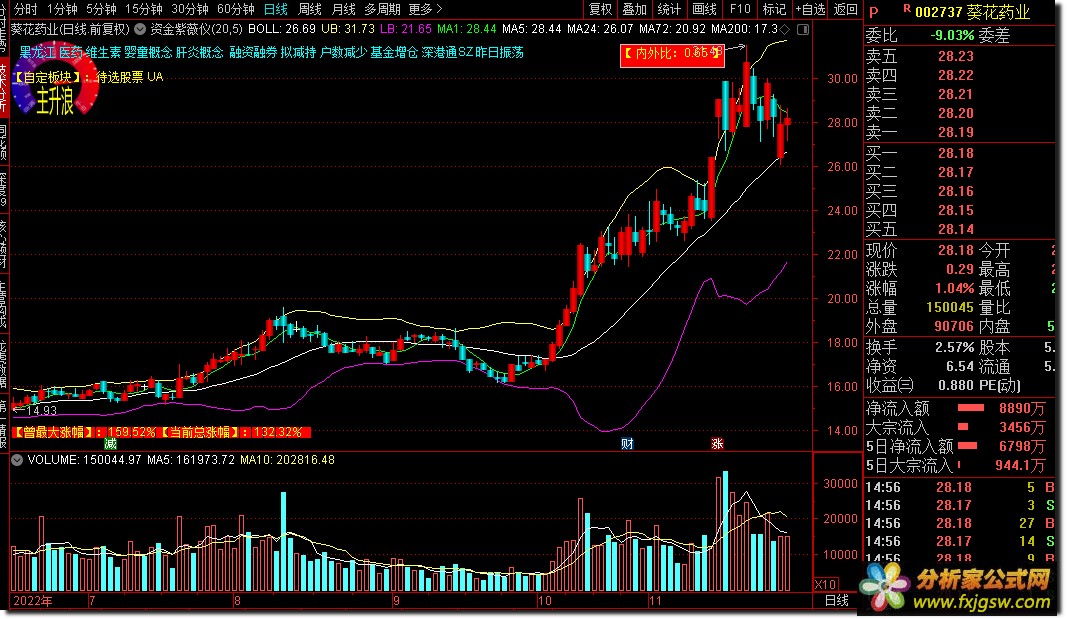Viewport: 1067px width, 619px height.
Task: Click the 大宗流入 3456万 row
Action: [956, 428]
